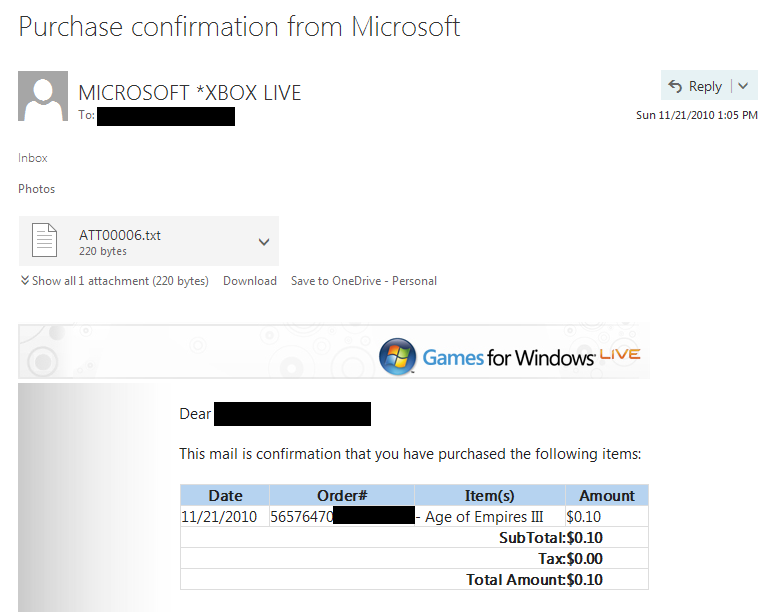The width and height of the screenshot is (765, 612).
Task: Click the Date column header
Action: click(225, 495)
